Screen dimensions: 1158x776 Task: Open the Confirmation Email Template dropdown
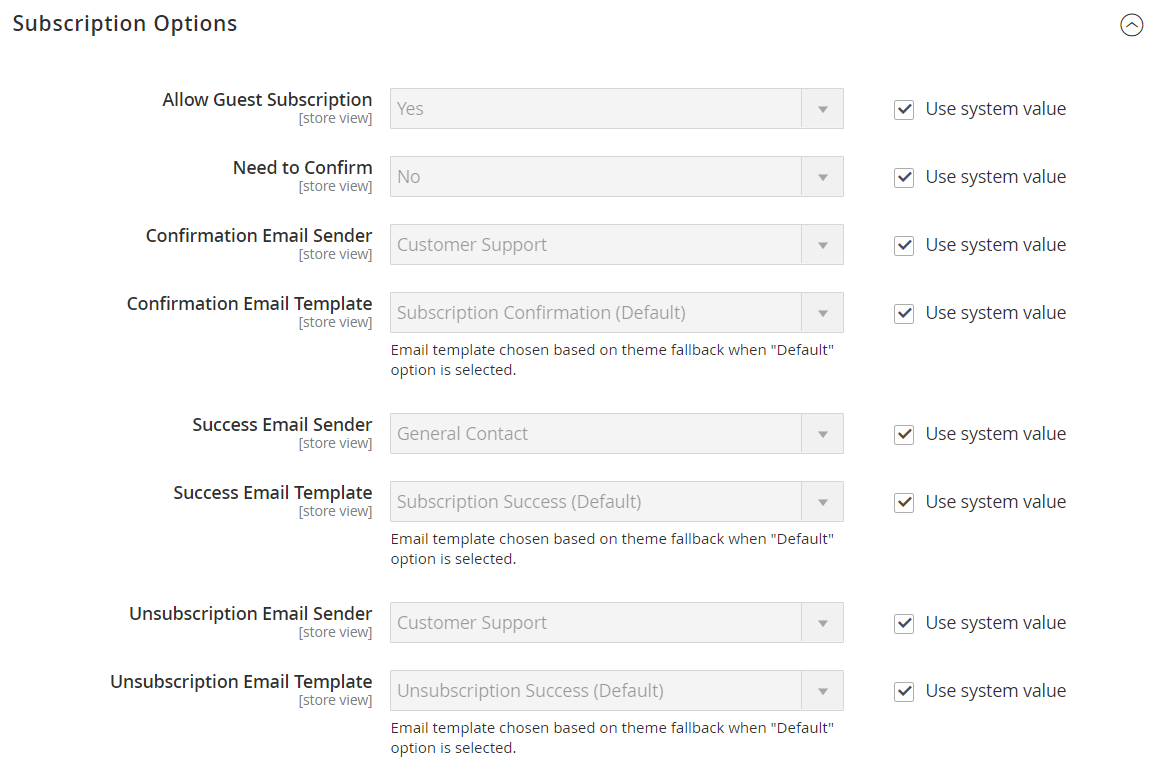[617, 312]
